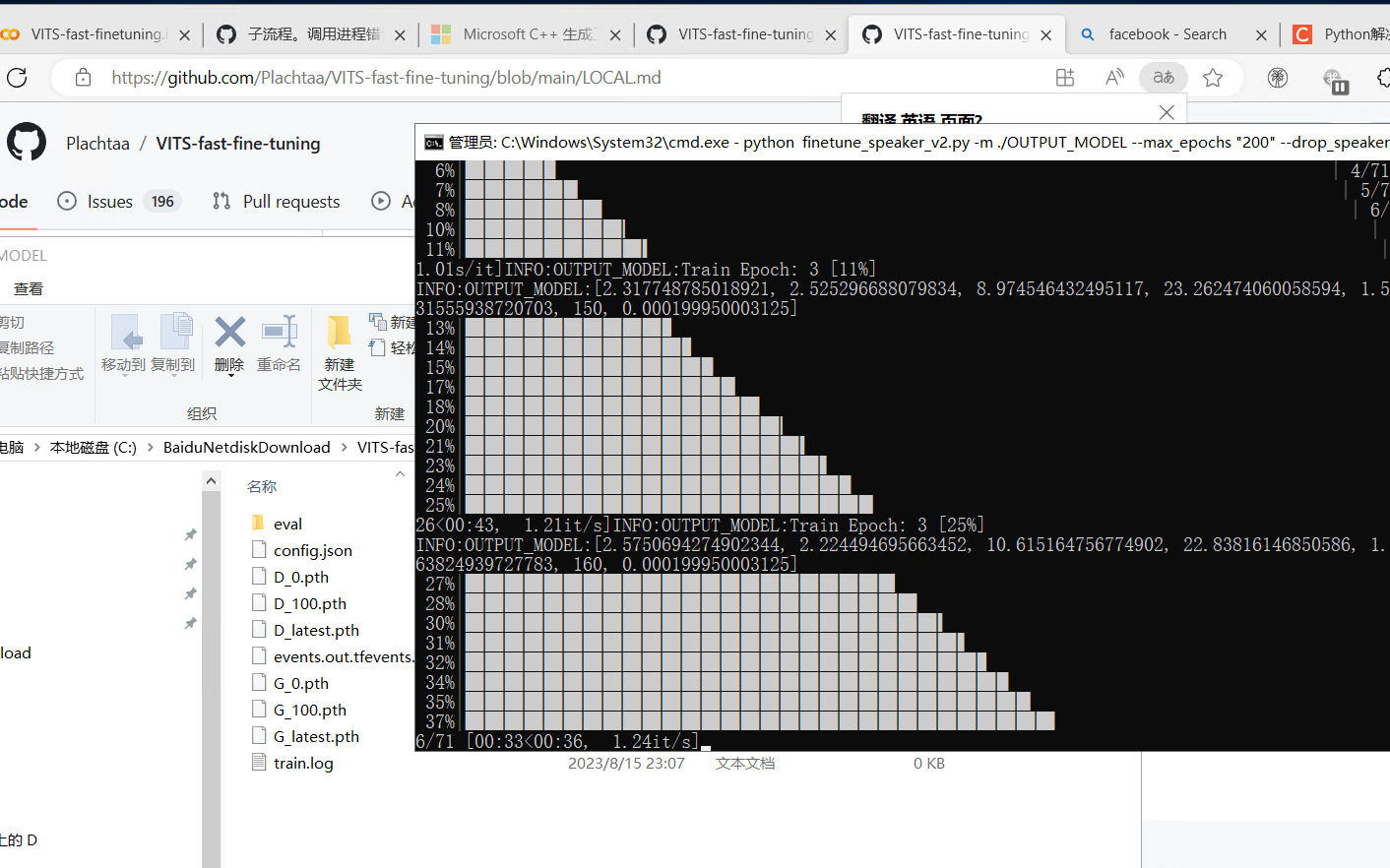Select the G_100.pth file

pos(309,710)
